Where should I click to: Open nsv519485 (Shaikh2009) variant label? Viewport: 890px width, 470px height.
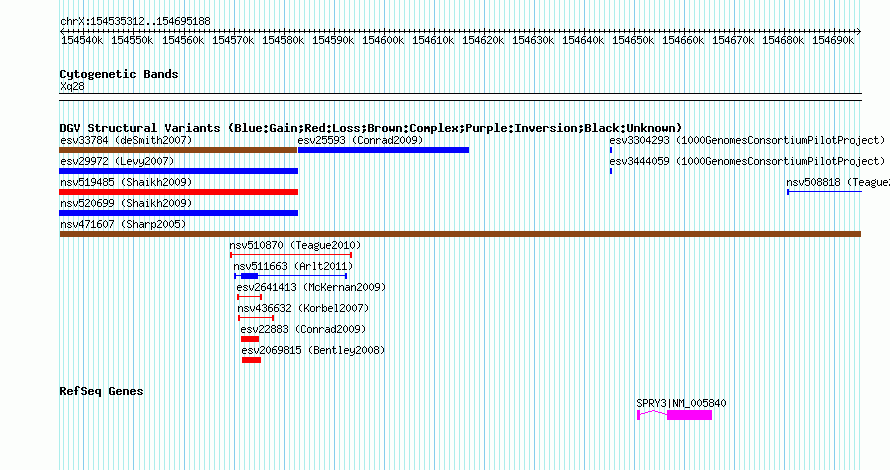126,182
